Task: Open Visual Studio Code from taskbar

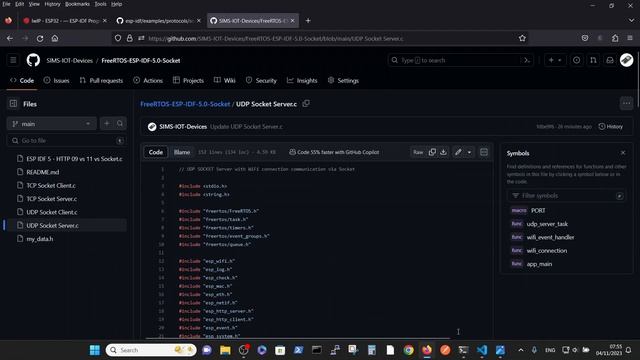Action: pos(482,350)
